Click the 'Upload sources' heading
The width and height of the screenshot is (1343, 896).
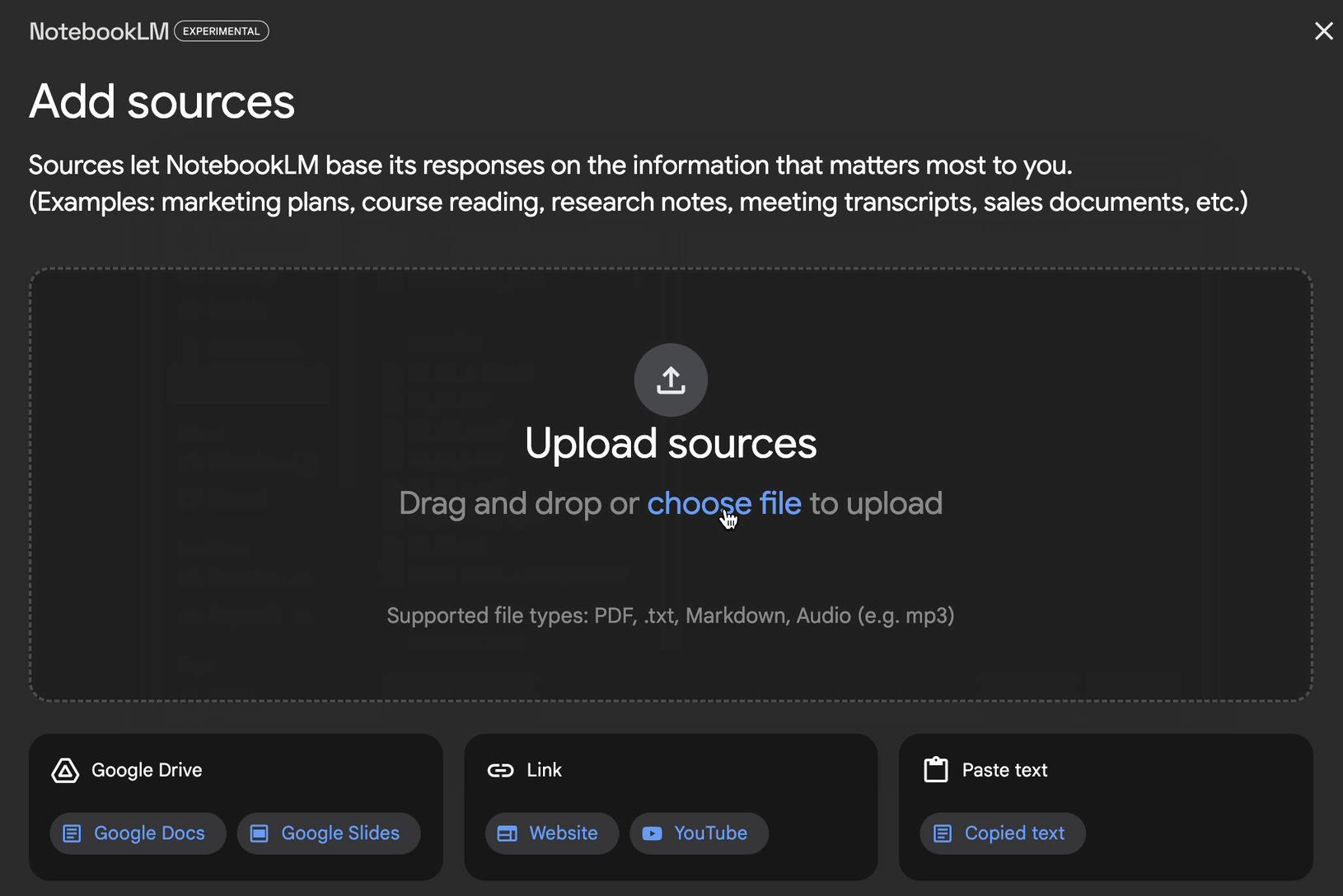tap(671, 444)
